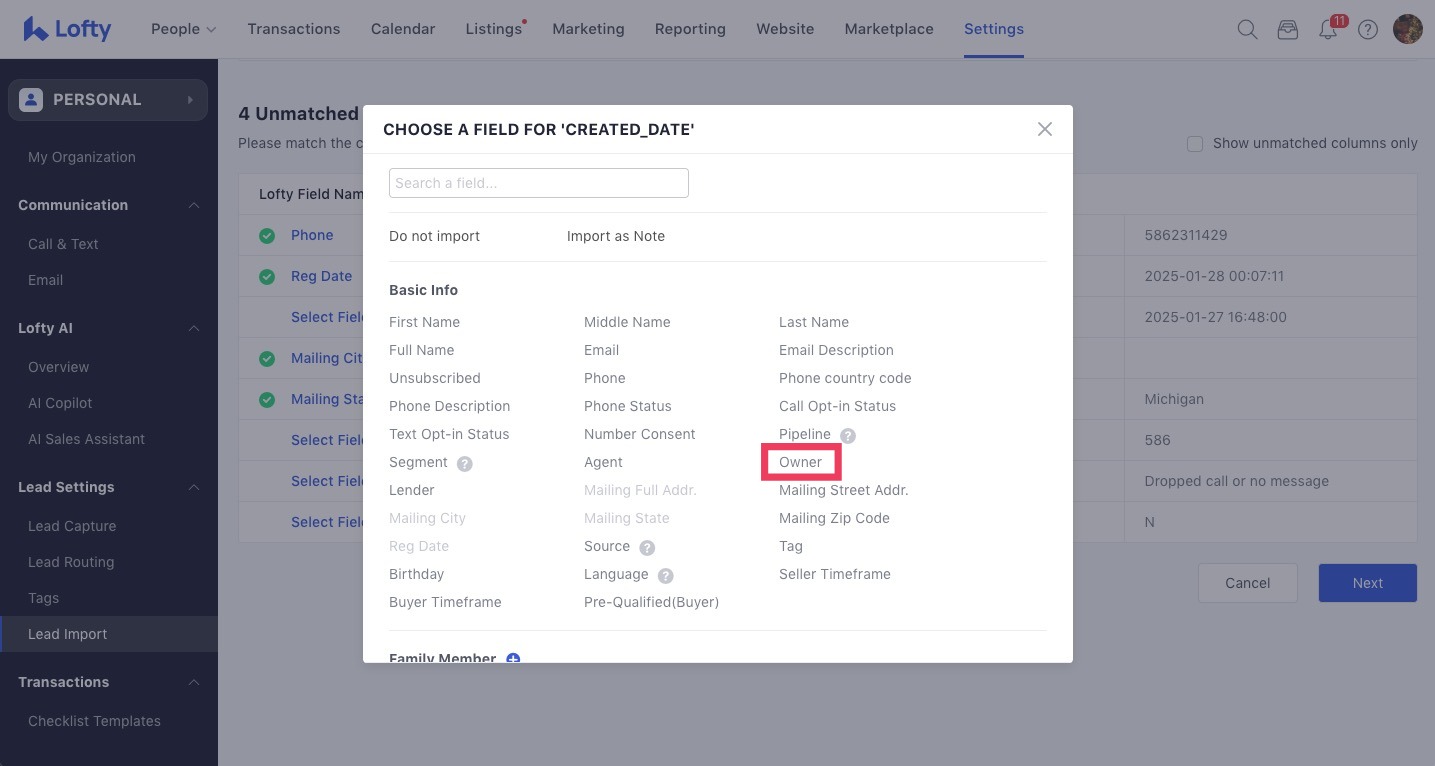Collapse the Communication section
The width and height of the screenshot is (1435, 766).
coord(194,205)
